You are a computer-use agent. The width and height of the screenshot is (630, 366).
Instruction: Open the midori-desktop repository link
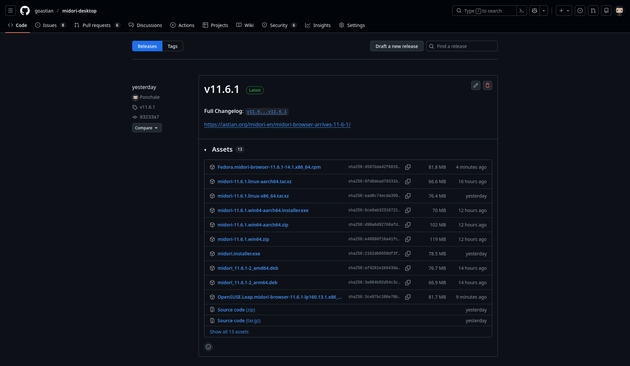pos(79,11)
